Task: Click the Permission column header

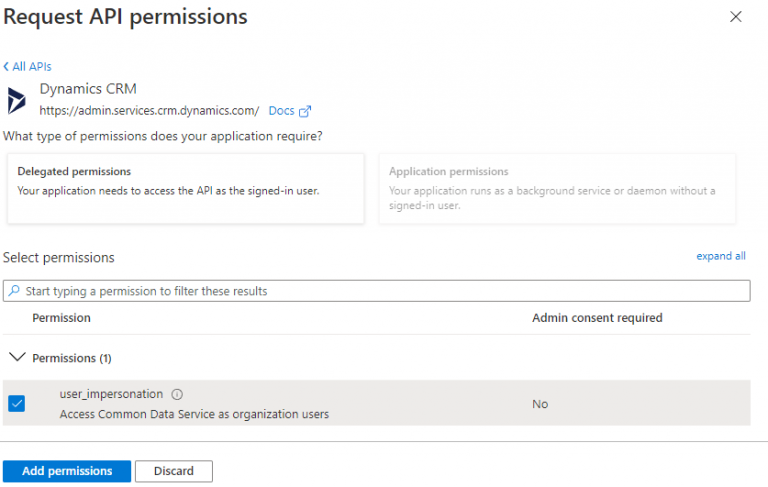Action: (61, 318)
